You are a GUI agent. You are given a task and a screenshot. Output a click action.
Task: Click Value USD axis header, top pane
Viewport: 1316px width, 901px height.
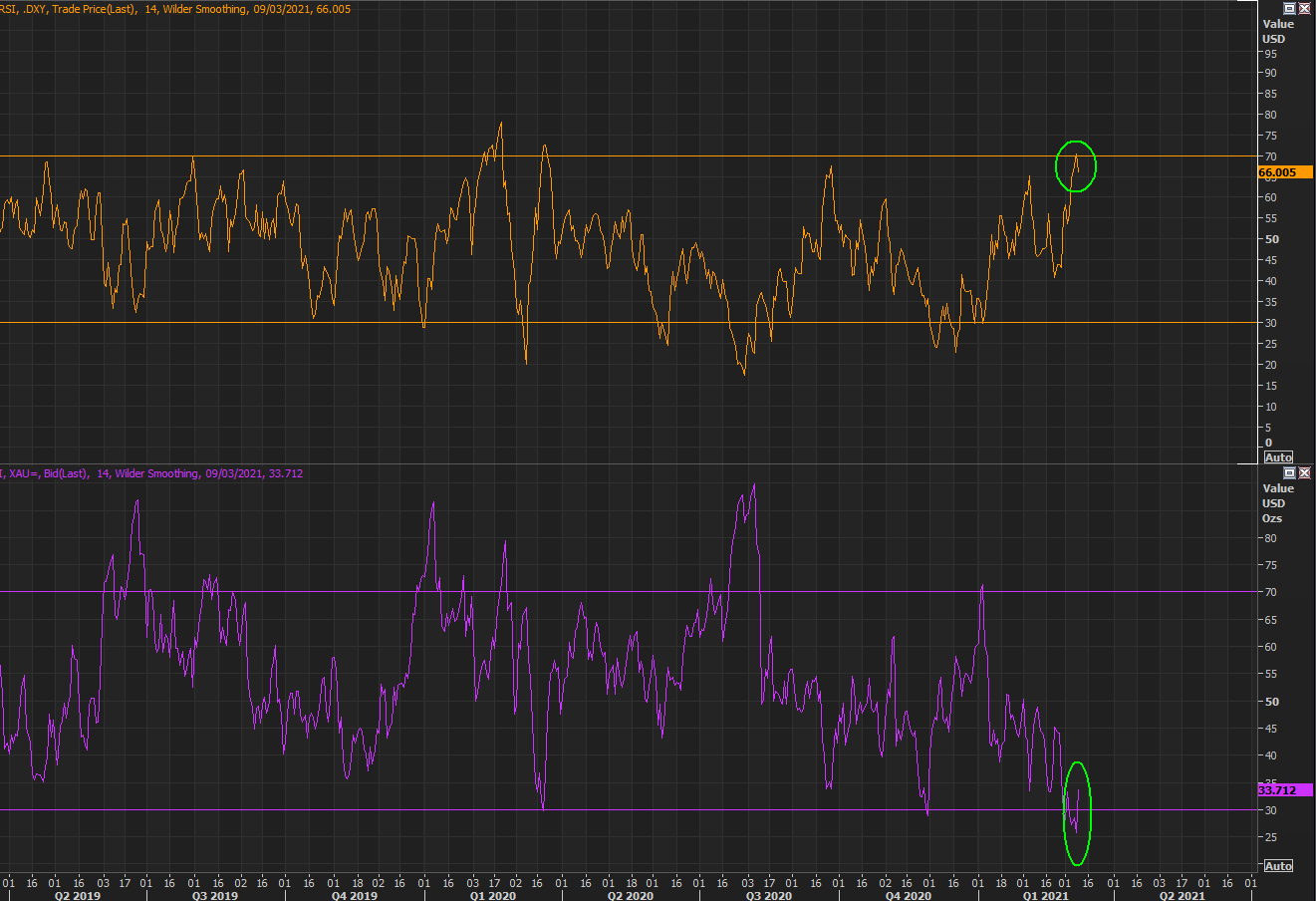pos(1277,31)
